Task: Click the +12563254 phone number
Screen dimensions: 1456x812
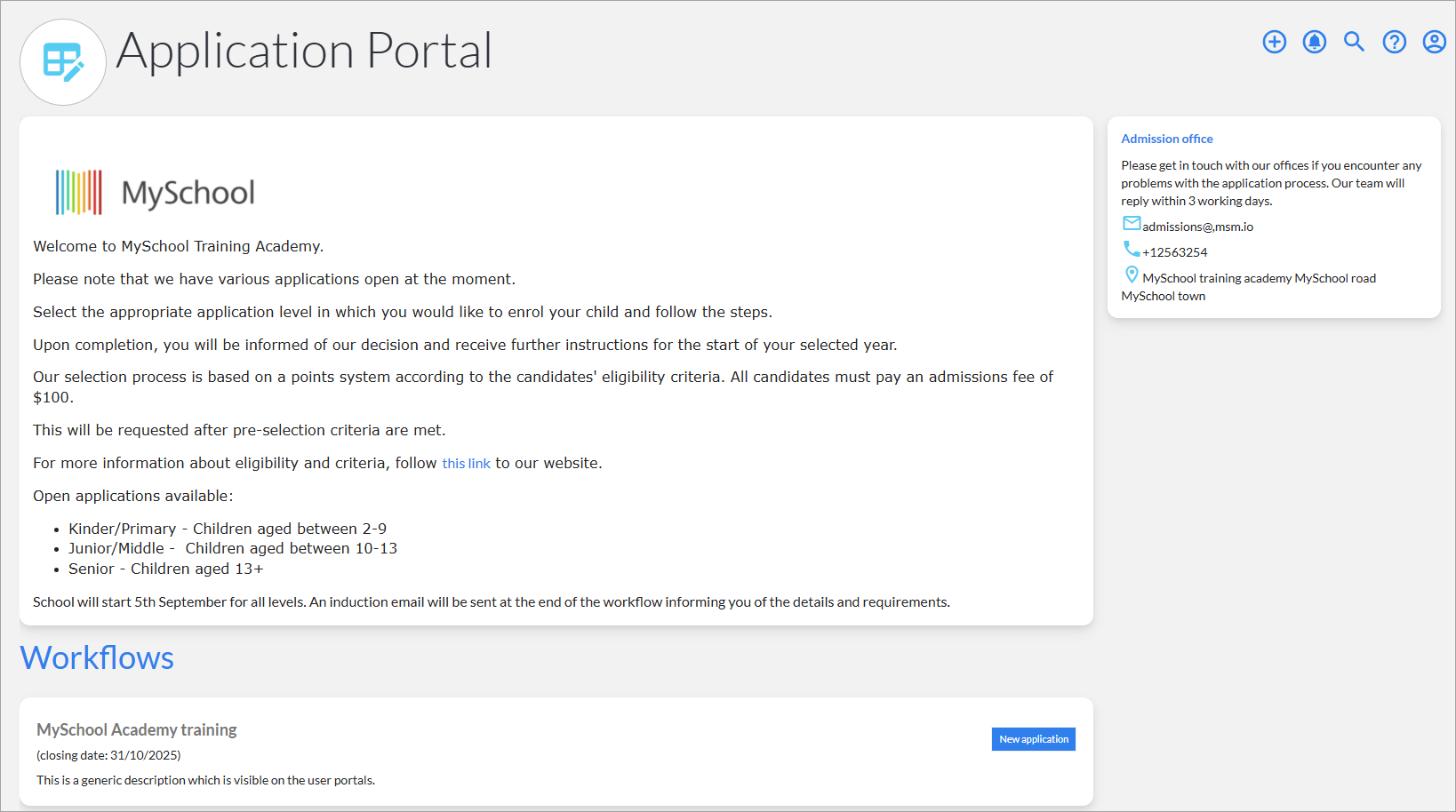Action: (x=1175, y=251)
